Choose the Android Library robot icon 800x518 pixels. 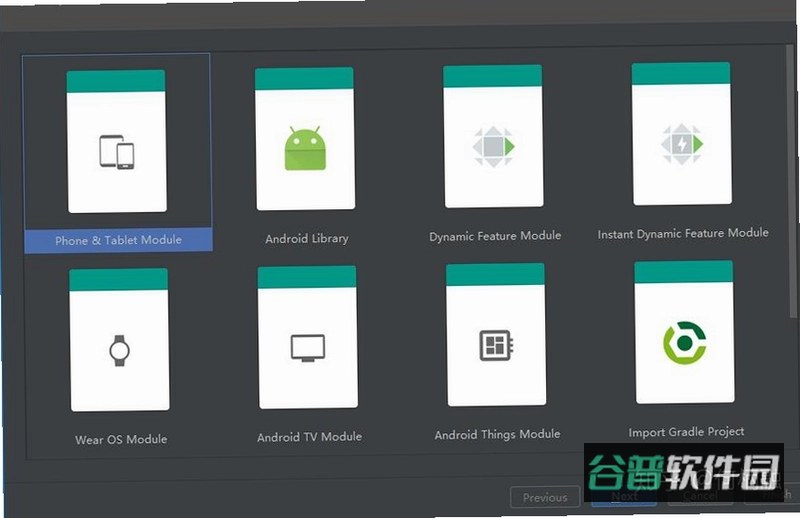(x=305, y=149)
